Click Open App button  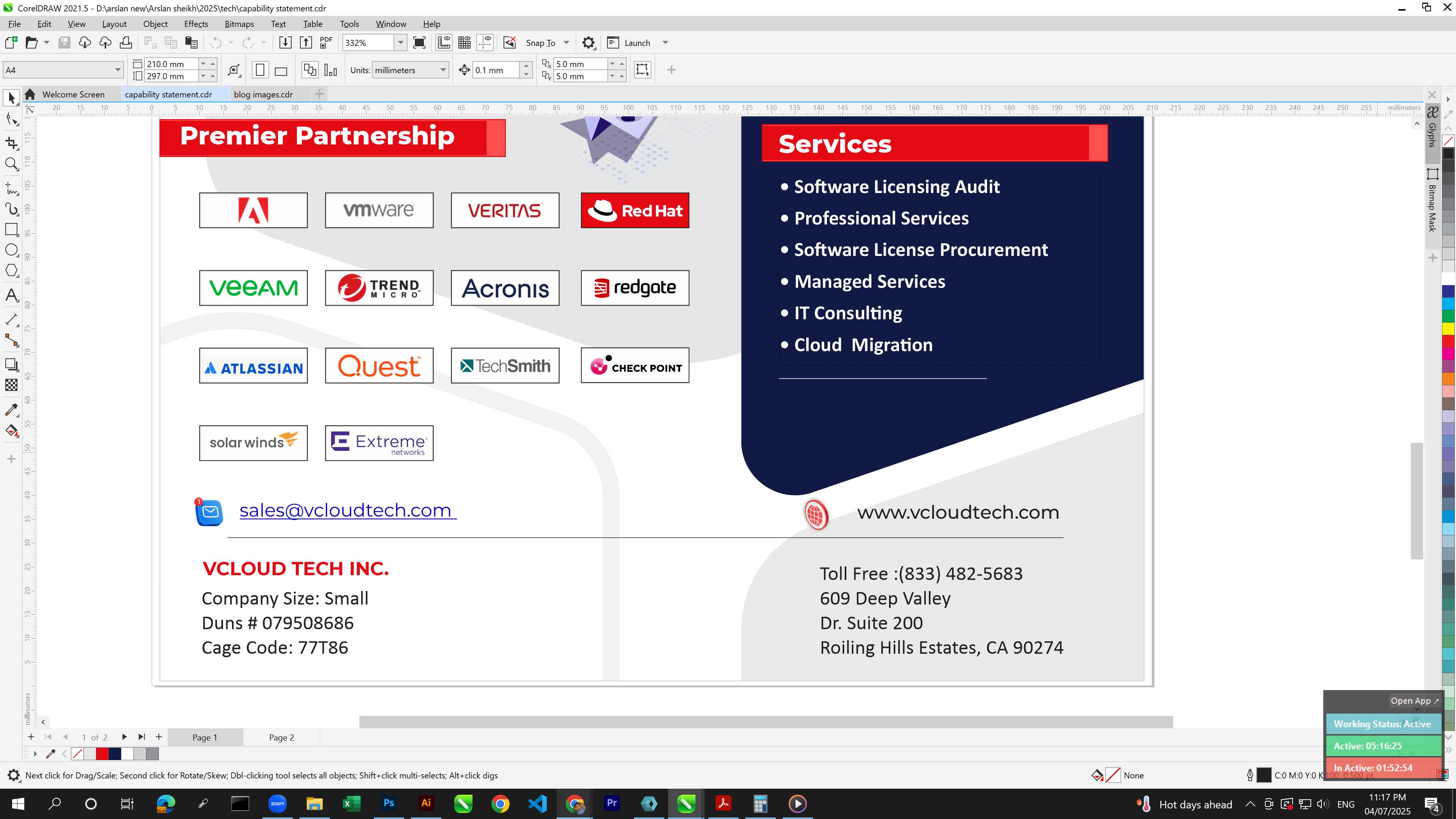tap(1414, 701)
